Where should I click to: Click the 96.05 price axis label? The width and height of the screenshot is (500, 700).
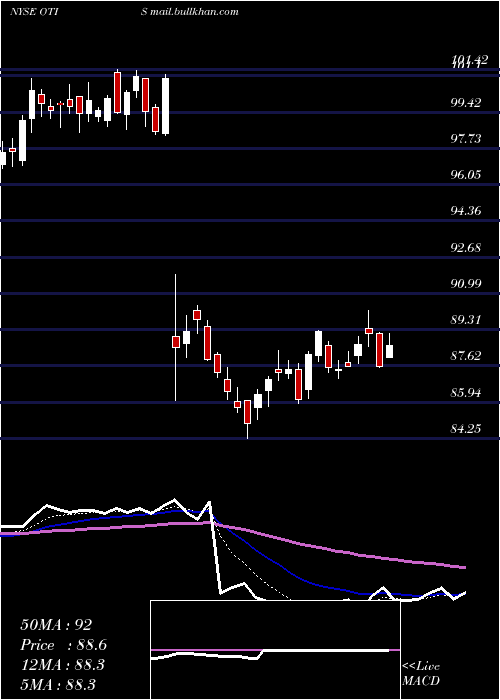tap(466, 175)
